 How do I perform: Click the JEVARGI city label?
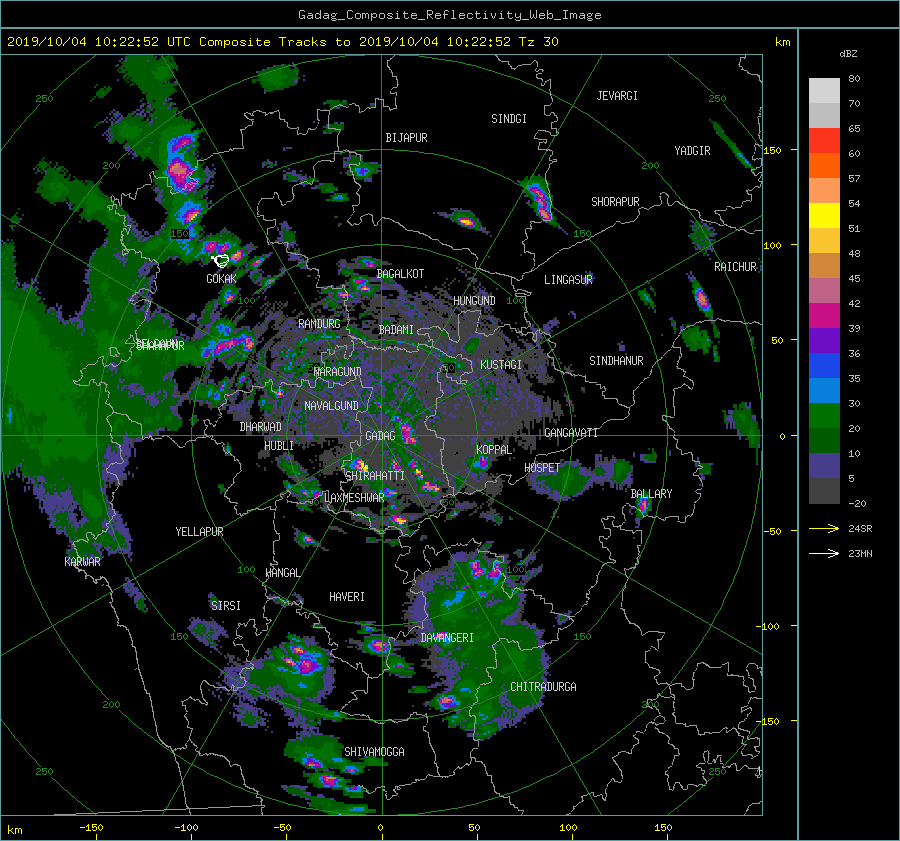[x=617, y=96]
